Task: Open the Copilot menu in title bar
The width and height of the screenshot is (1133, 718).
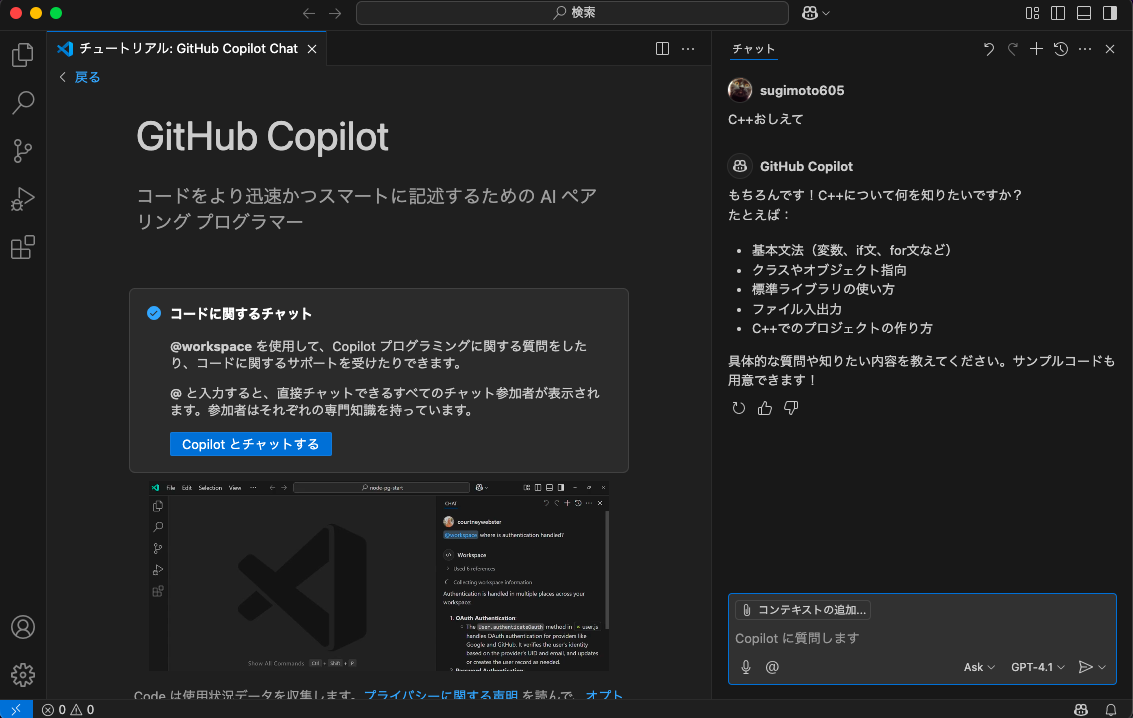Action: click(815, 13)
